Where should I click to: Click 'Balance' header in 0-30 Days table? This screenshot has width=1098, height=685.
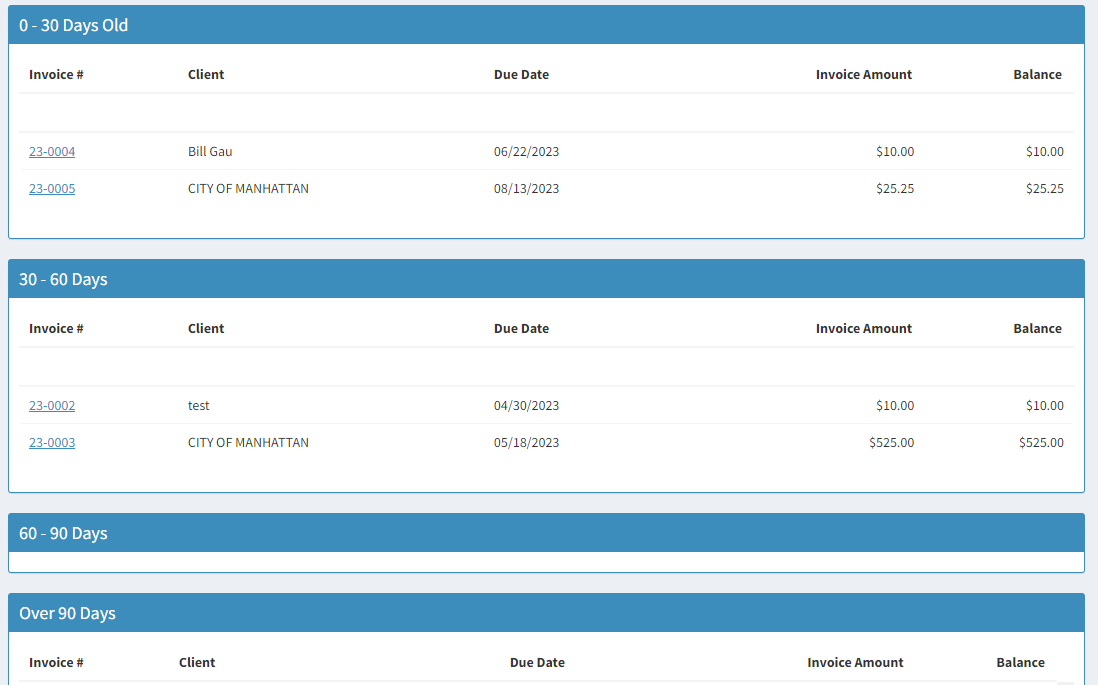pyautogui.click(x=1037, y=74)
